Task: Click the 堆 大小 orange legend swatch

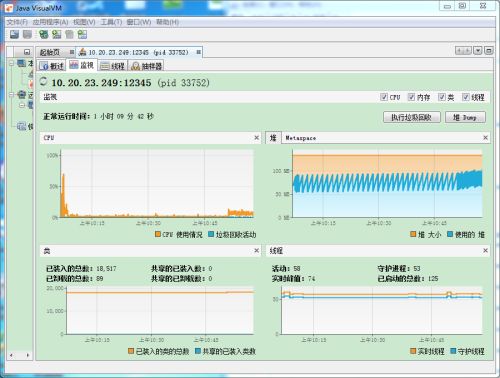Action: (413, 234)
